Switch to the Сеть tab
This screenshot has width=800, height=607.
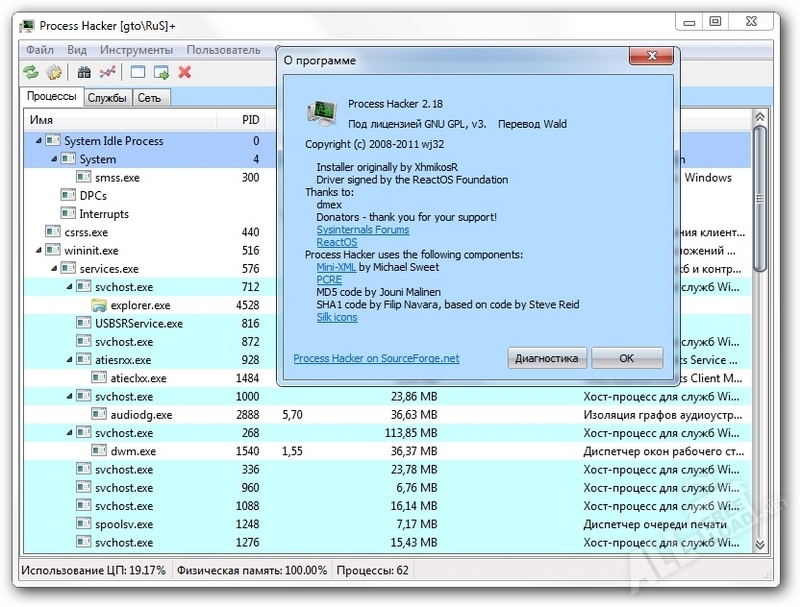coord(149,97)
